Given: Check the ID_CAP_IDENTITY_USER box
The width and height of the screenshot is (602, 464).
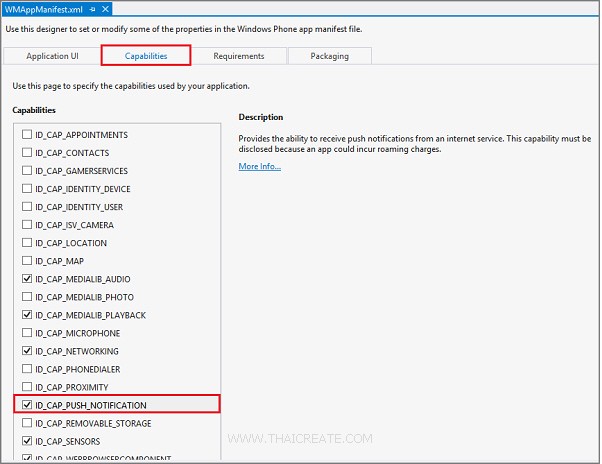Looking at the screenshot, I should [x=27, y=206].
